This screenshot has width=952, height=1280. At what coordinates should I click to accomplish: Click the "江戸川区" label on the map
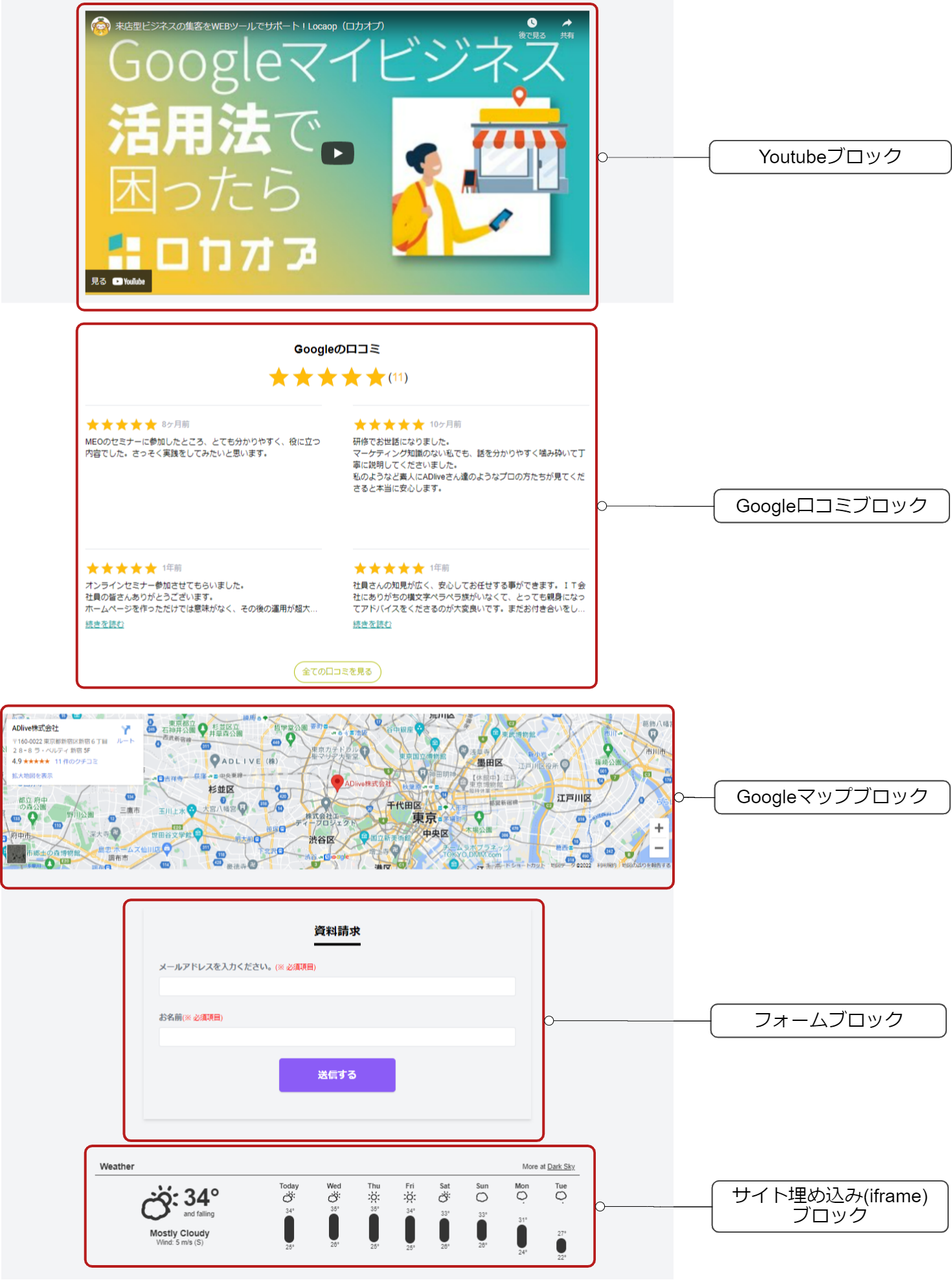point(574,798)
